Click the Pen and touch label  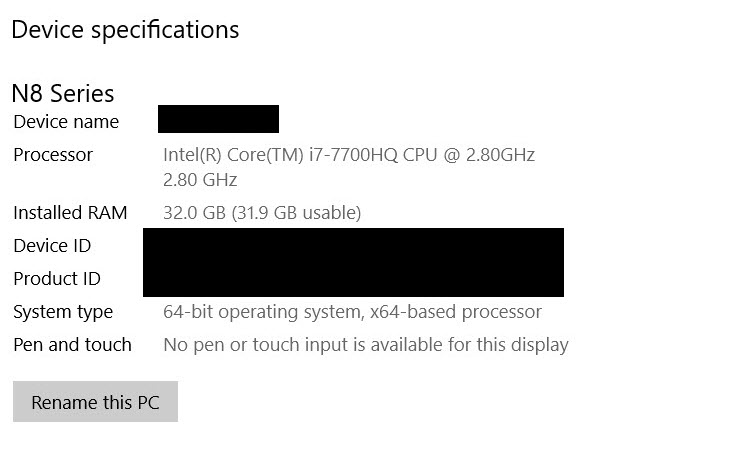click(x=72, y=345)
